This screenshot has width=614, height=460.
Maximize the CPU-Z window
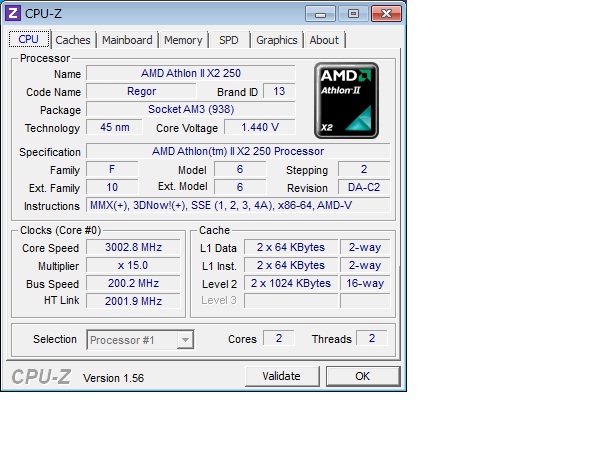(353, 14)
